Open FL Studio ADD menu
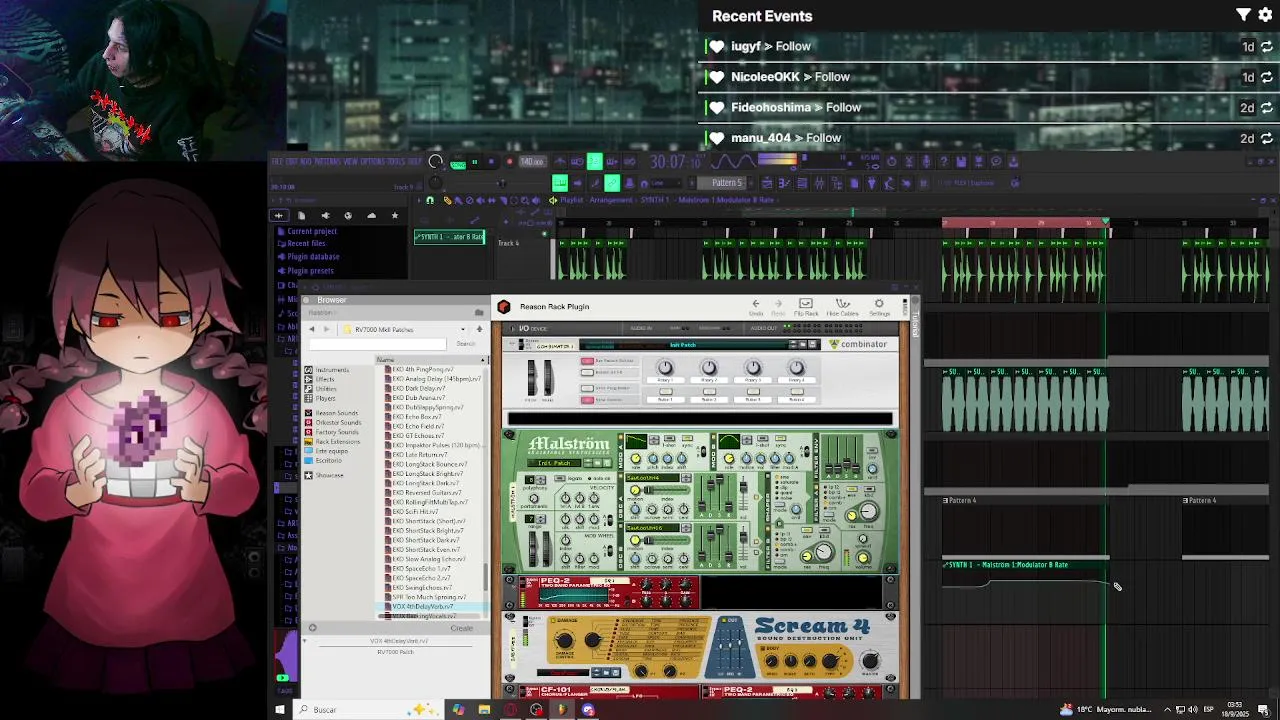 coord(304,162)
